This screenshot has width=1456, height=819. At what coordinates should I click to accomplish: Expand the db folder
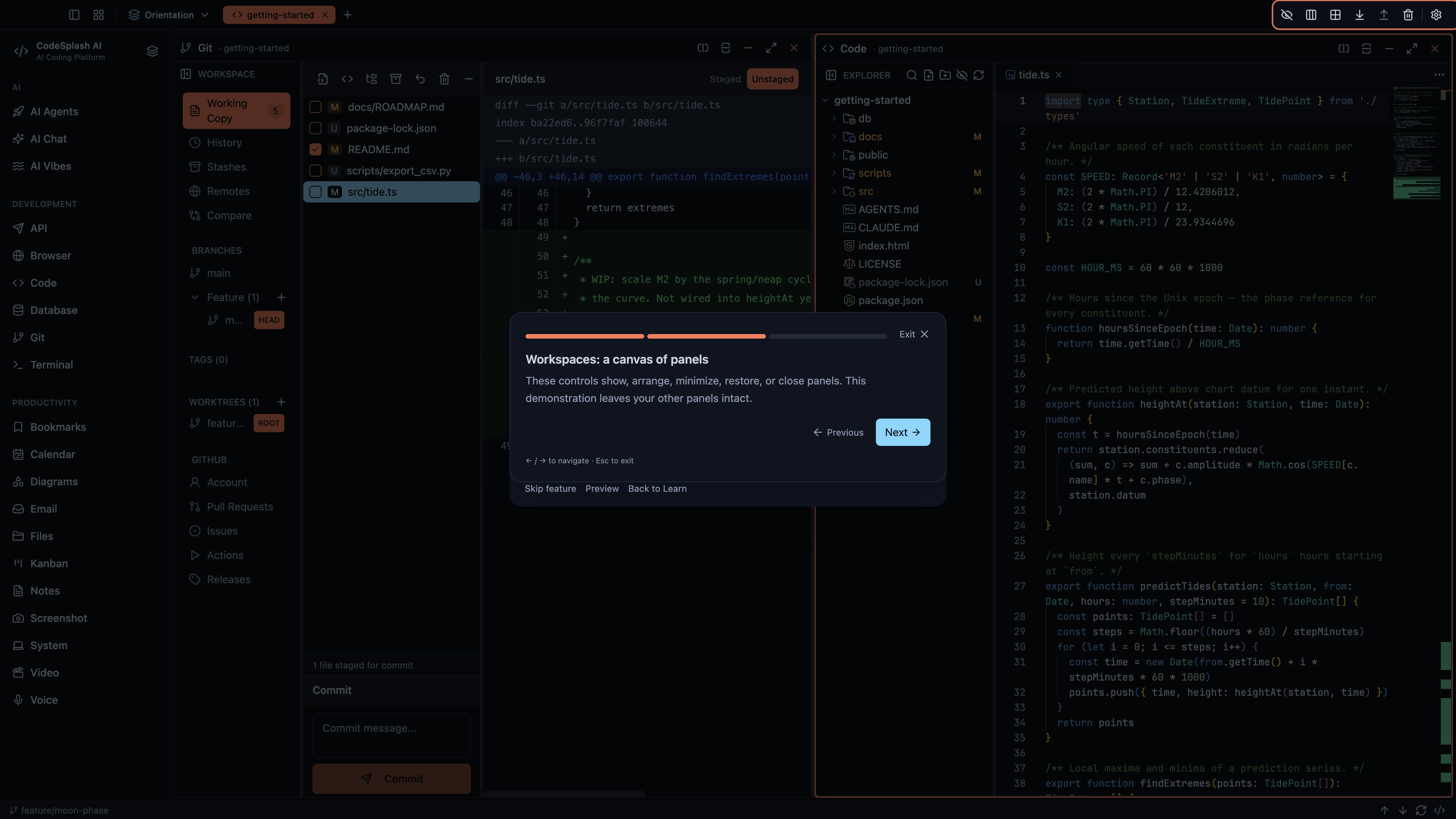(834, 118)
